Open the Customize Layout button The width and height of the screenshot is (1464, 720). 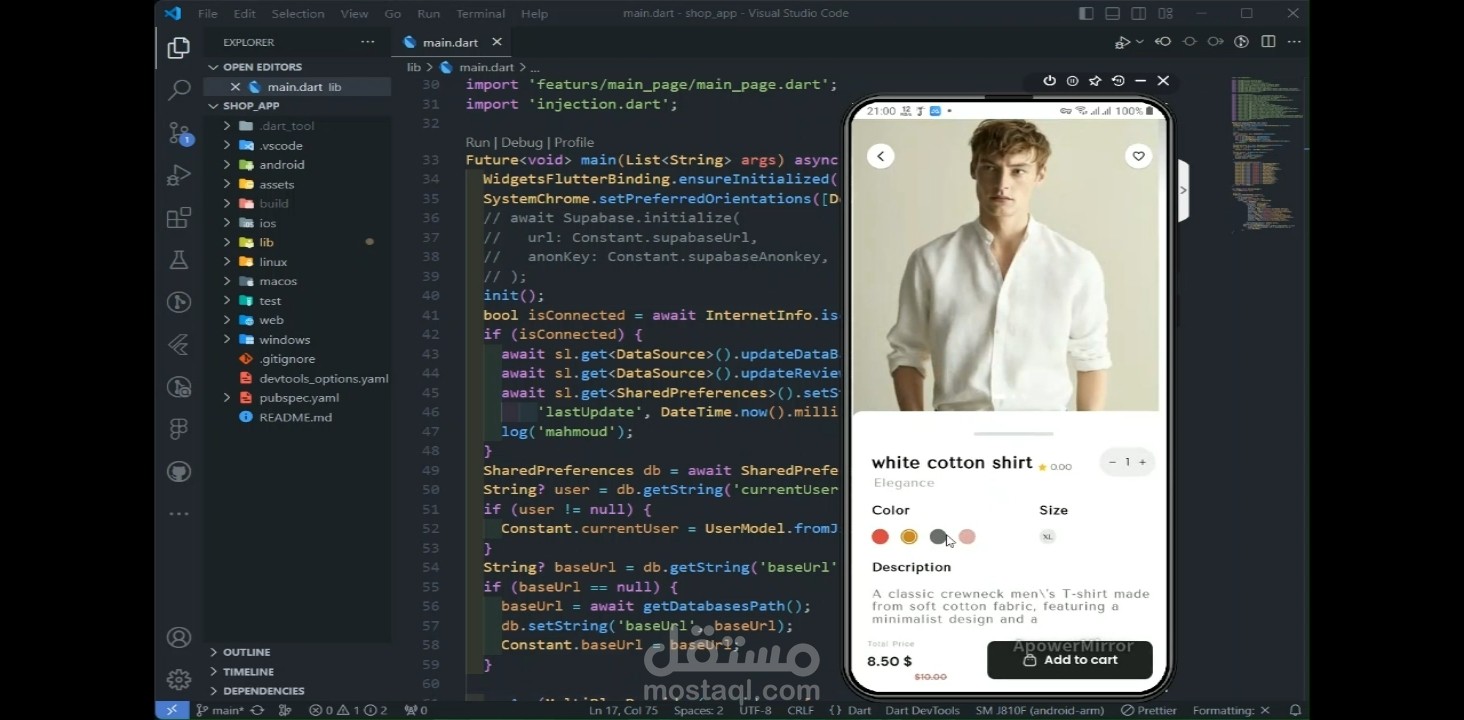pos(1165,13)
